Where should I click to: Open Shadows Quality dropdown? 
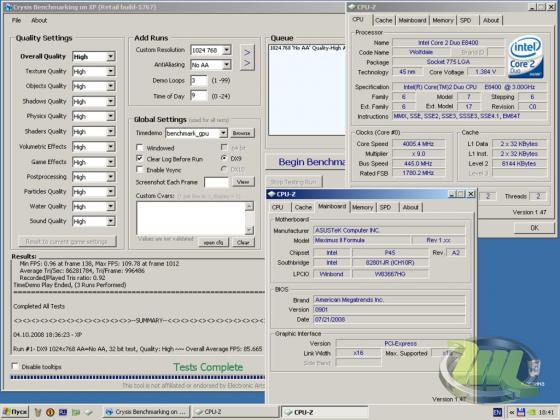(111, 101)
